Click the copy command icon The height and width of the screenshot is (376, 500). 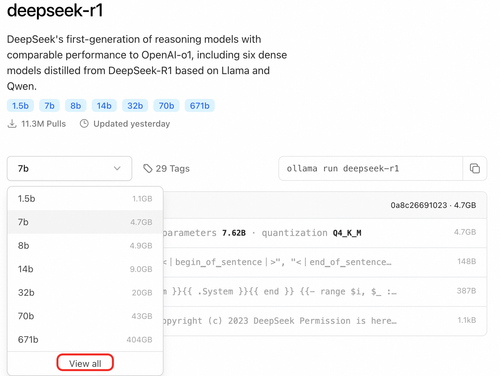click(475, 168)
